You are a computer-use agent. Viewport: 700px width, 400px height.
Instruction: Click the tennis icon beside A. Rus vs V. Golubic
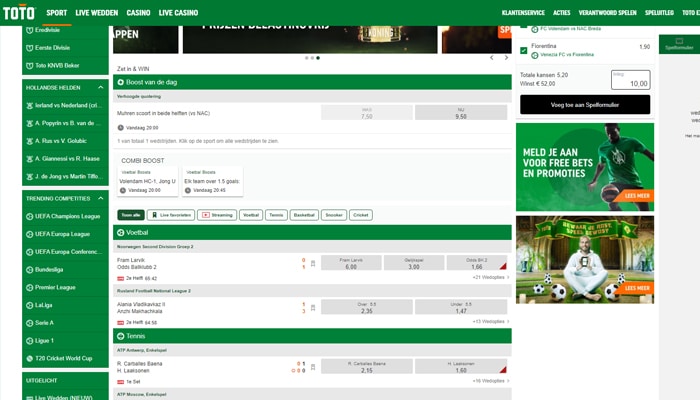29,141
